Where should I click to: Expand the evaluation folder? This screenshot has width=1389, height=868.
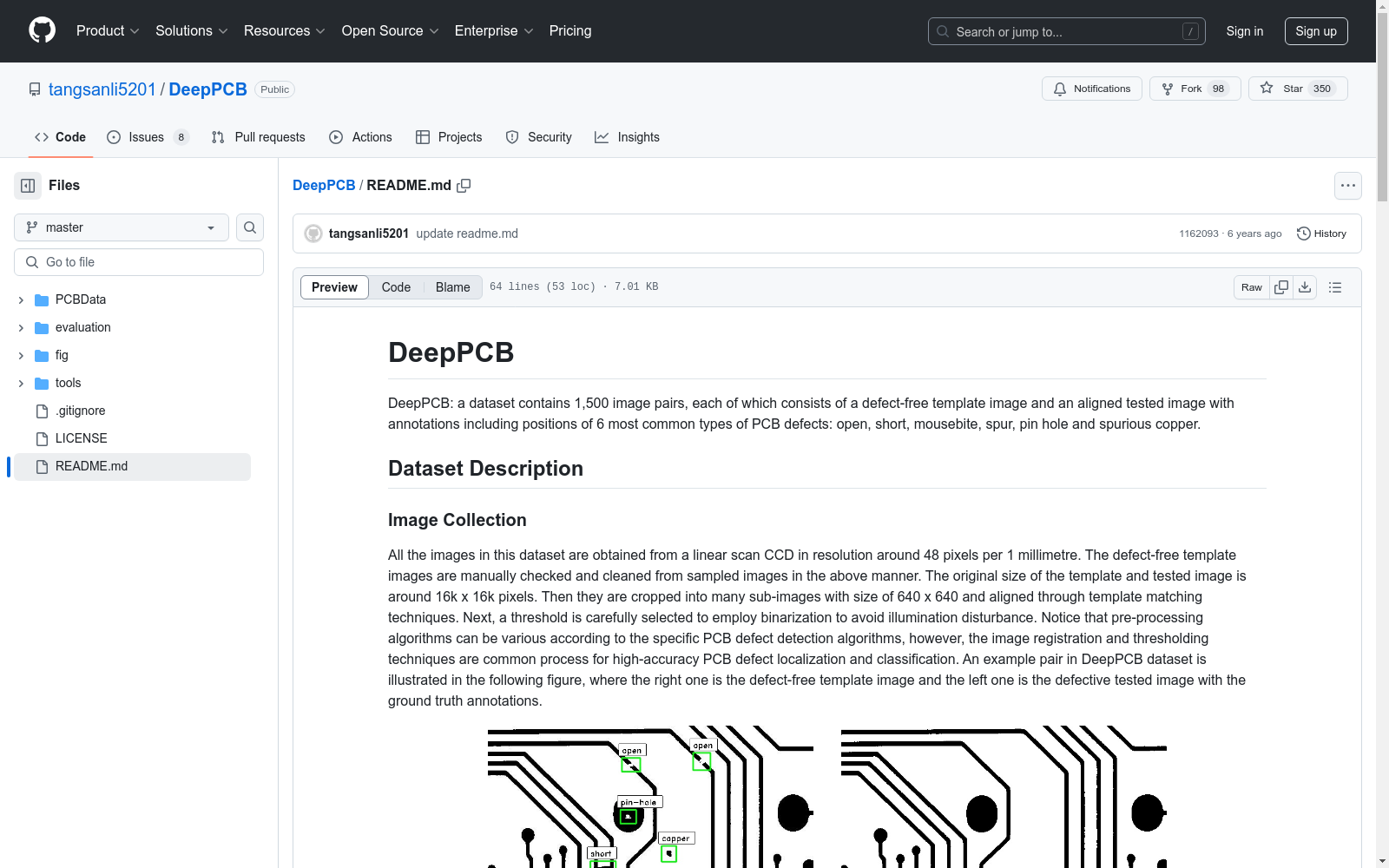coord(21,327)
